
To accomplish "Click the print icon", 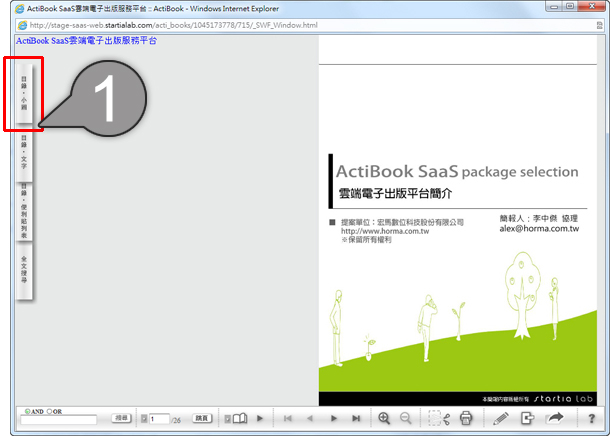I will [x=466, y=418].
